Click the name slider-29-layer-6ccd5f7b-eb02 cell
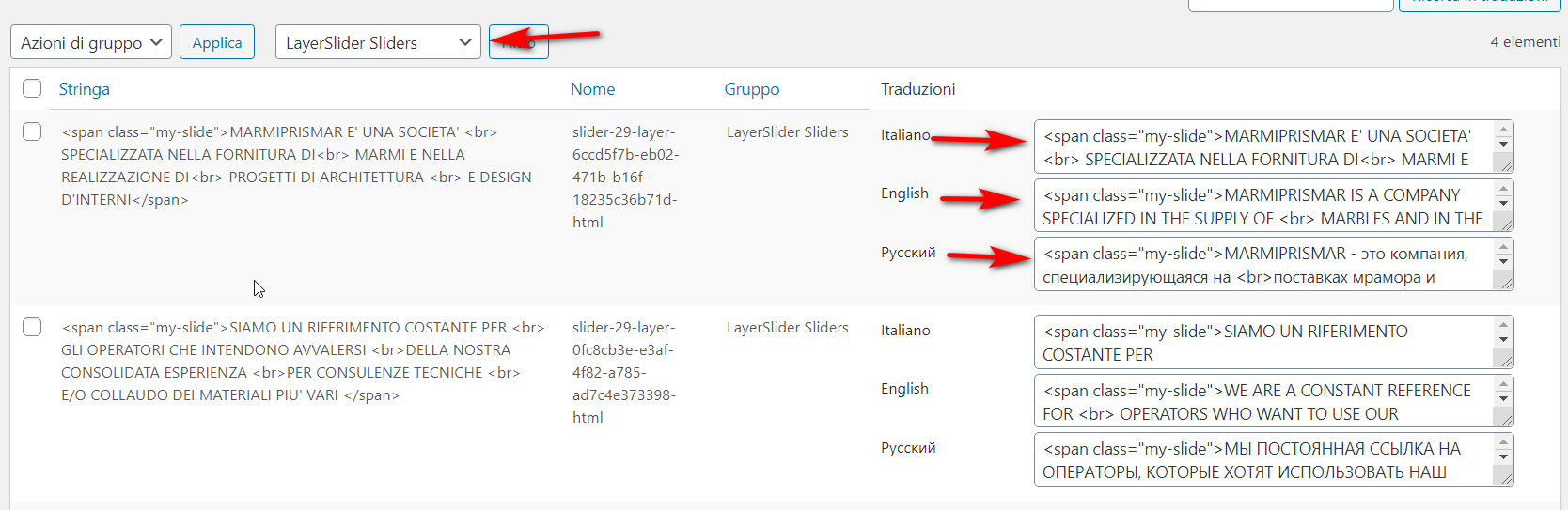The width and height of the screenshot is (1568, 510). [625, 178]
